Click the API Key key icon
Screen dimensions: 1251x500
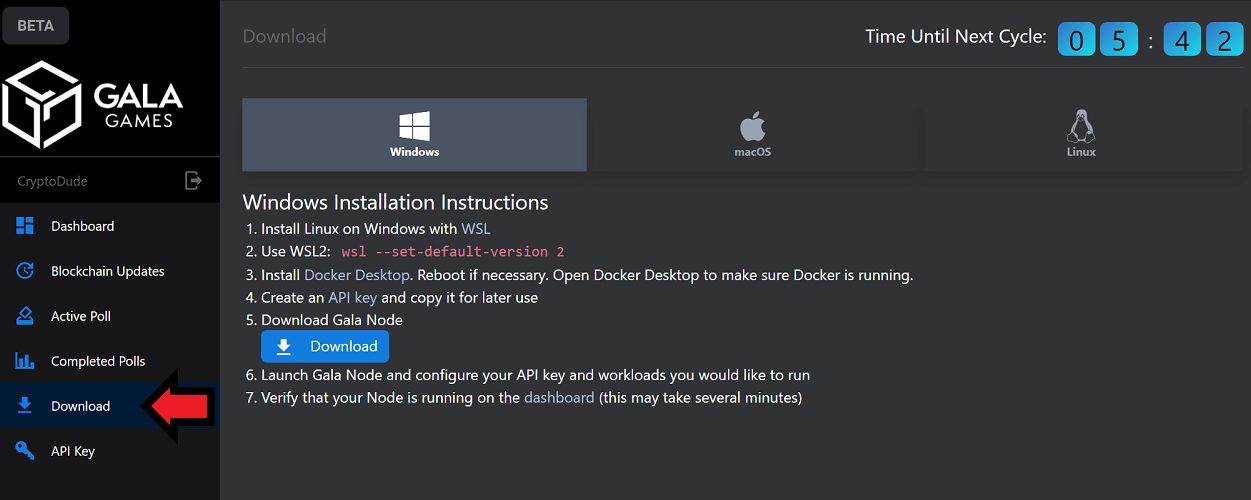[25, 451]
